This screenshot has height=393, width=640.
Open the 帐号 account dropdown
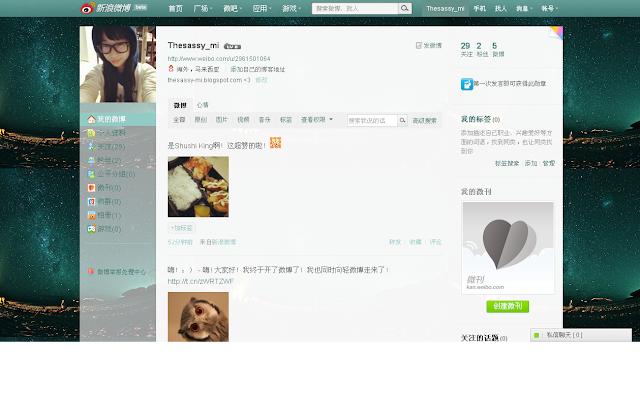[x=549, y=8]
